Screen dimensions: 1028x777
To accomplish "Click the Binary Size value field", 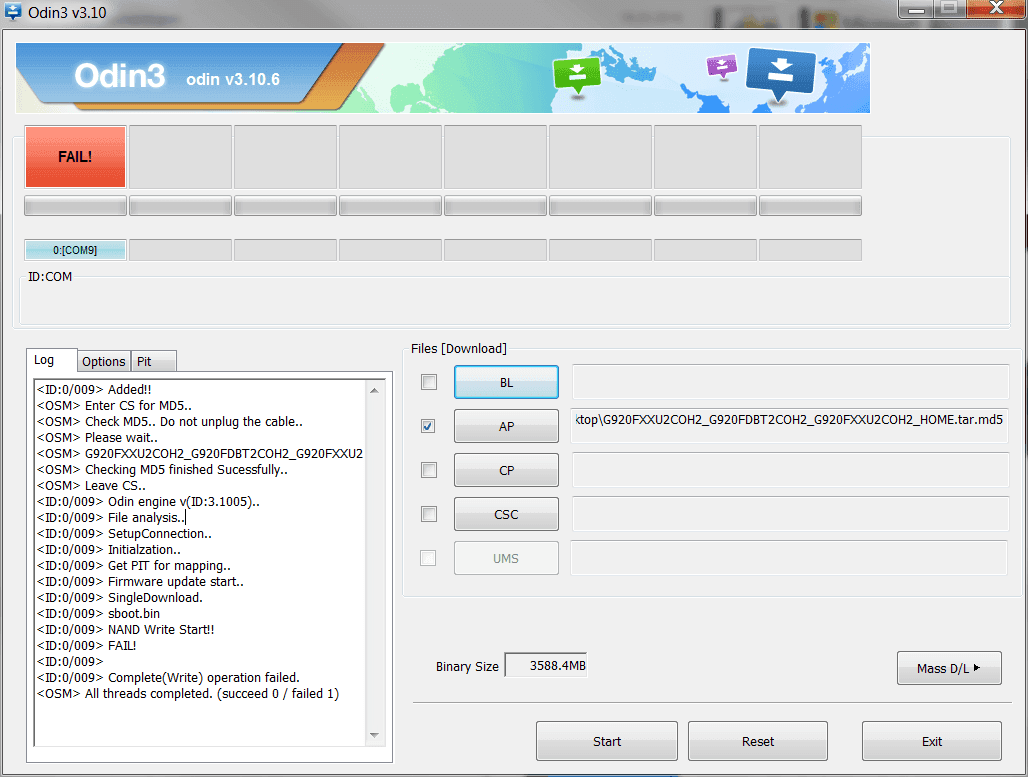I will 545,666.
